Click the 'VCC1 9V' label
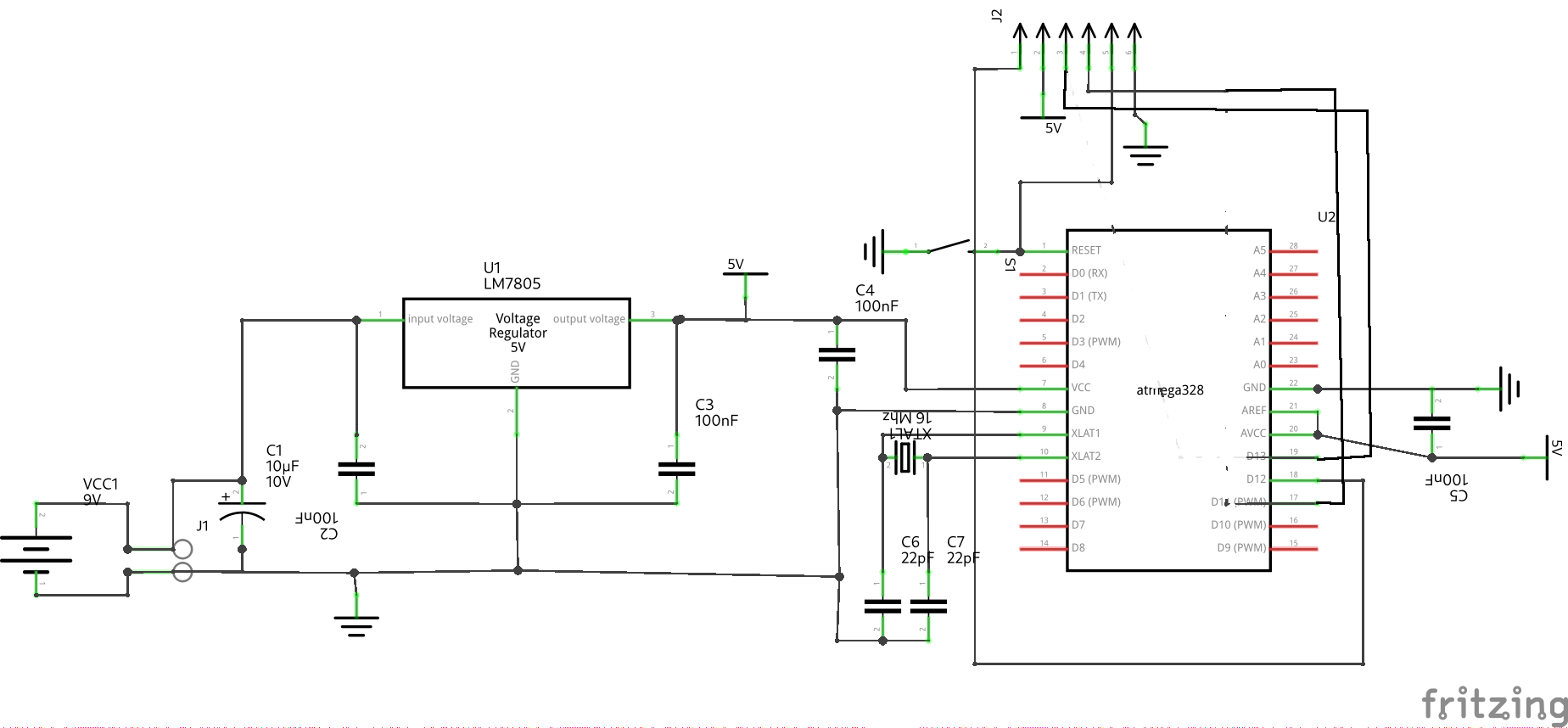This screenshot has width=1568, height=728. tap(100, 492)
